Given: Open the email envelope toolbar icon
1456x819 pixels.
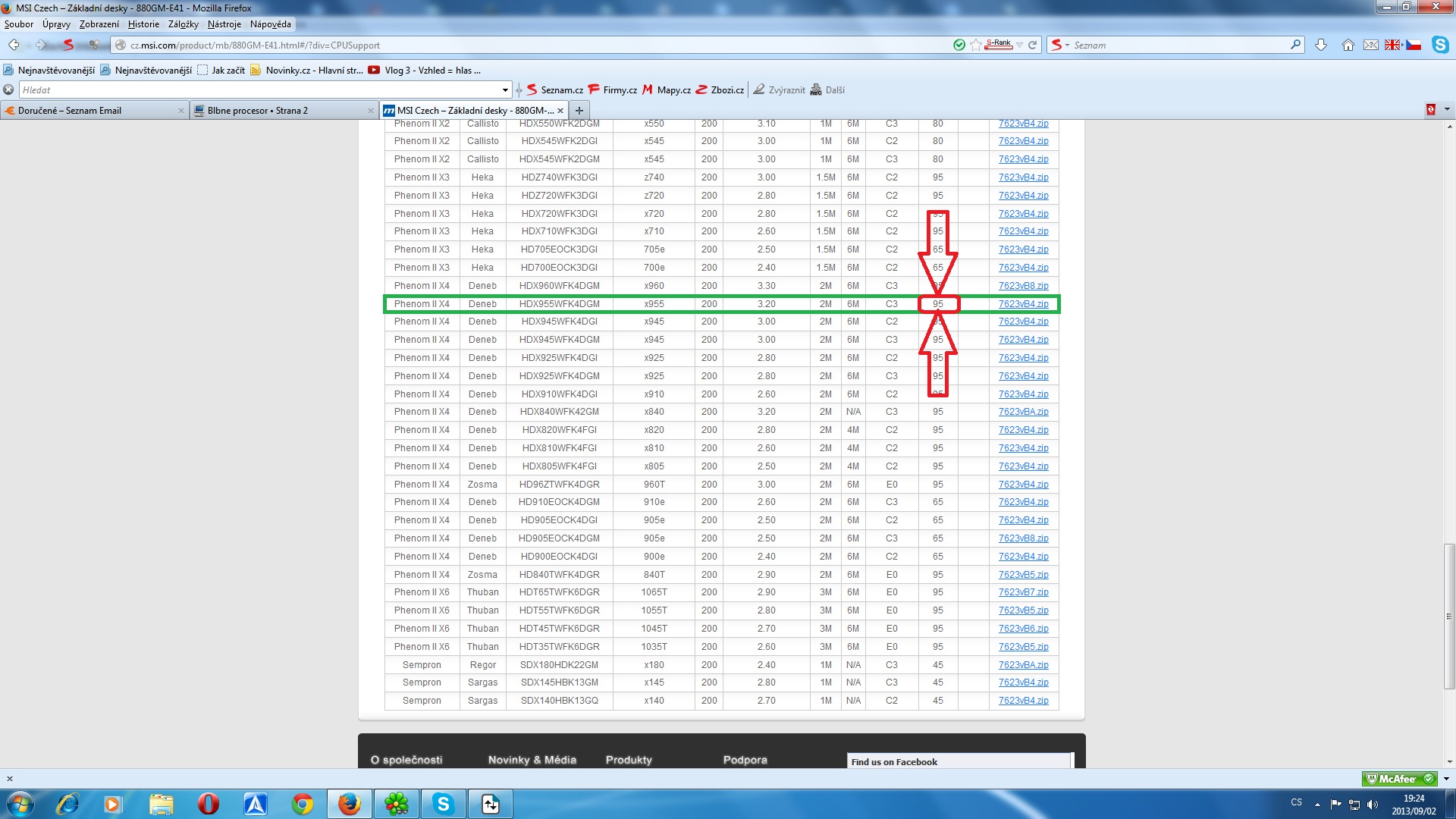Looking at the screenshot, I should click(1370, 45).
